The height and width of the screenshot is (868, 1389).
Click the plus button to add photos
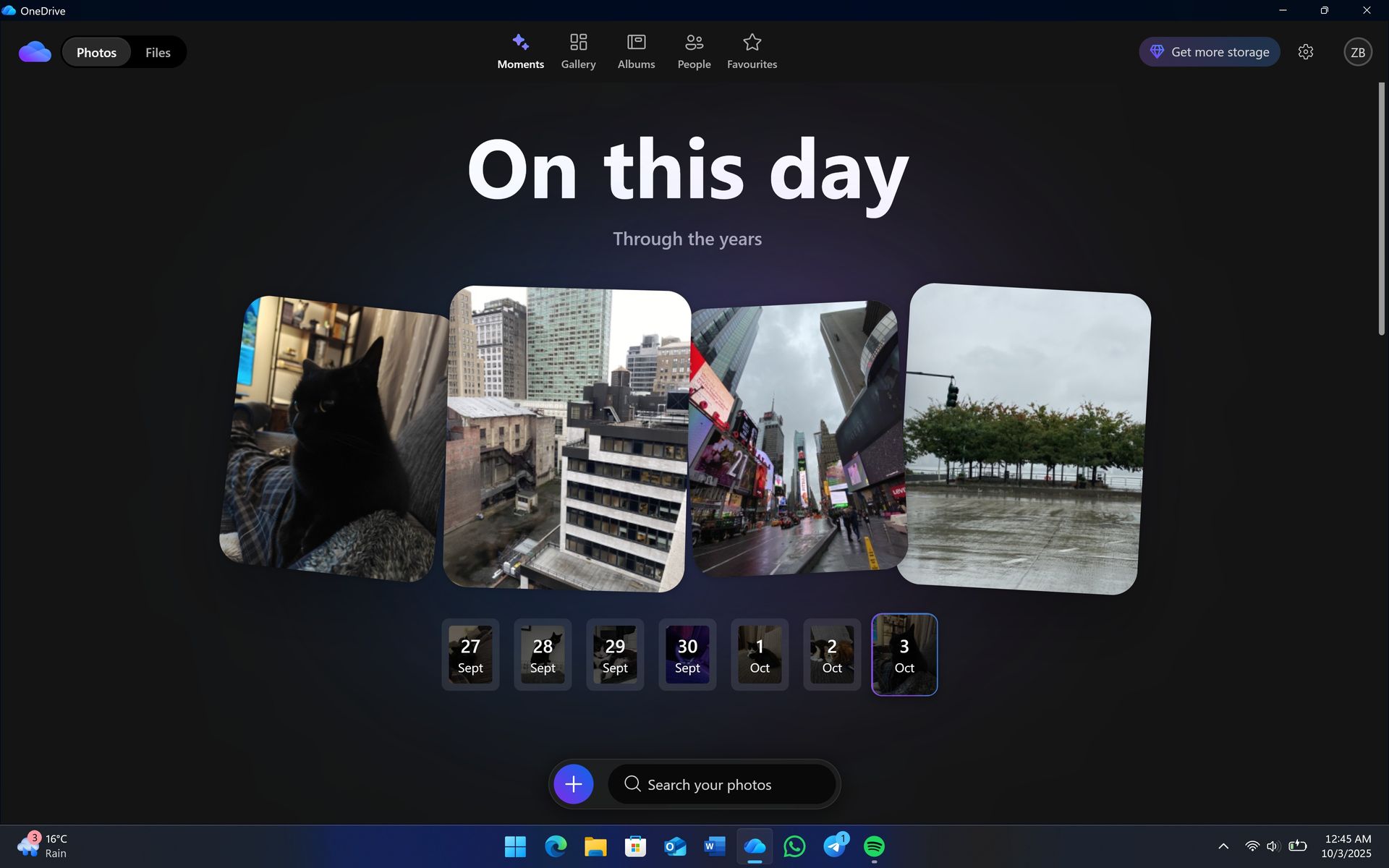(573, 783)
